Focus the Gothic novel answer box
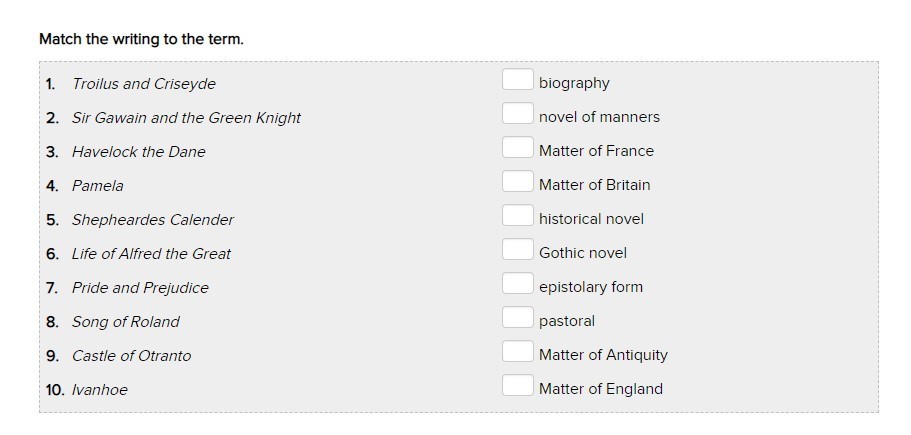 (517, 250)
